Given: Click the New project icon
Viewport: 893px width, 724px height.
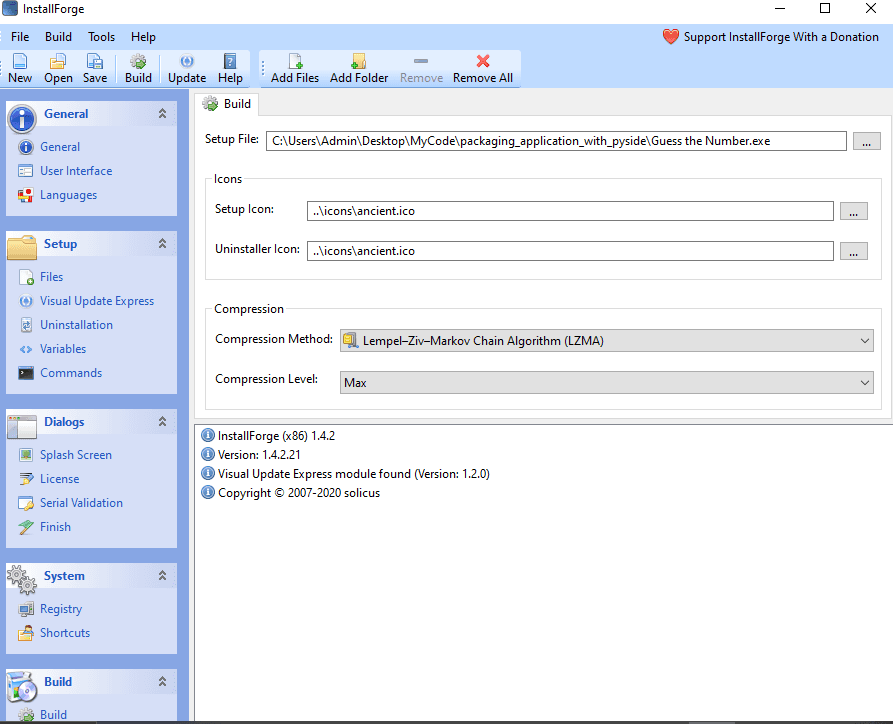Looking at the screenshot, I should [x=19, y=68].
